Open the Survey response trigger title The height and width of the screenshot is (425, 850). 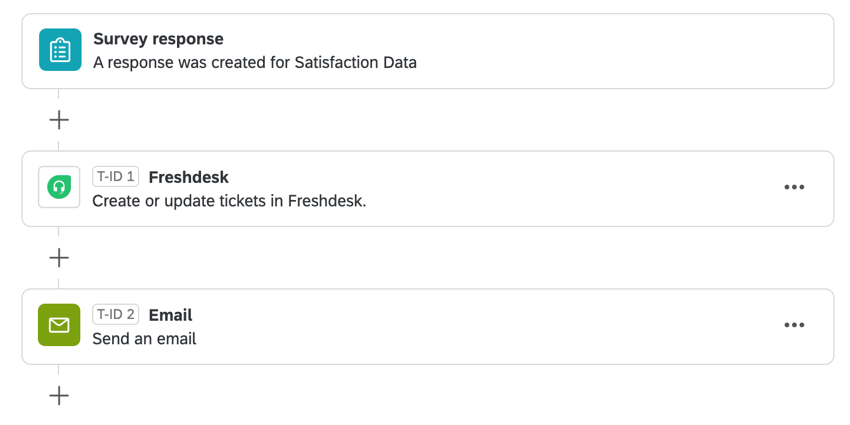pos(158,39)
